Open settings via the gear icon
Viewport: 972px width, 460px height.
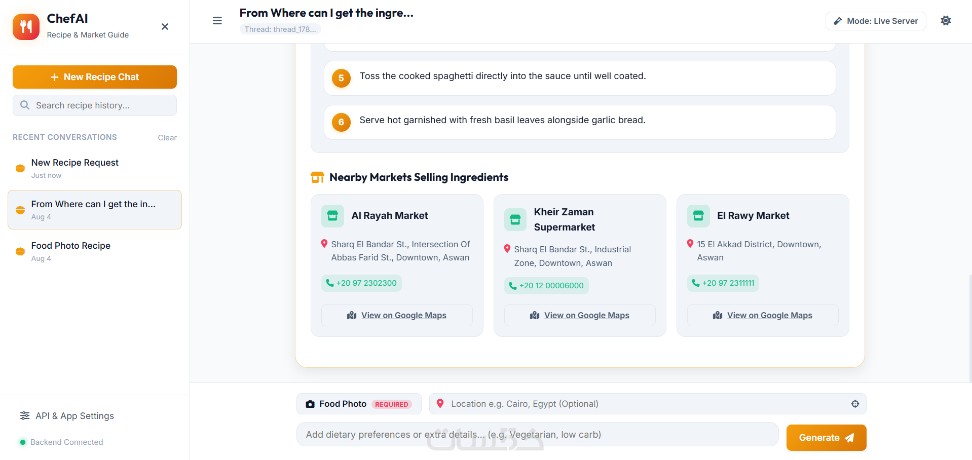point(945,21)
